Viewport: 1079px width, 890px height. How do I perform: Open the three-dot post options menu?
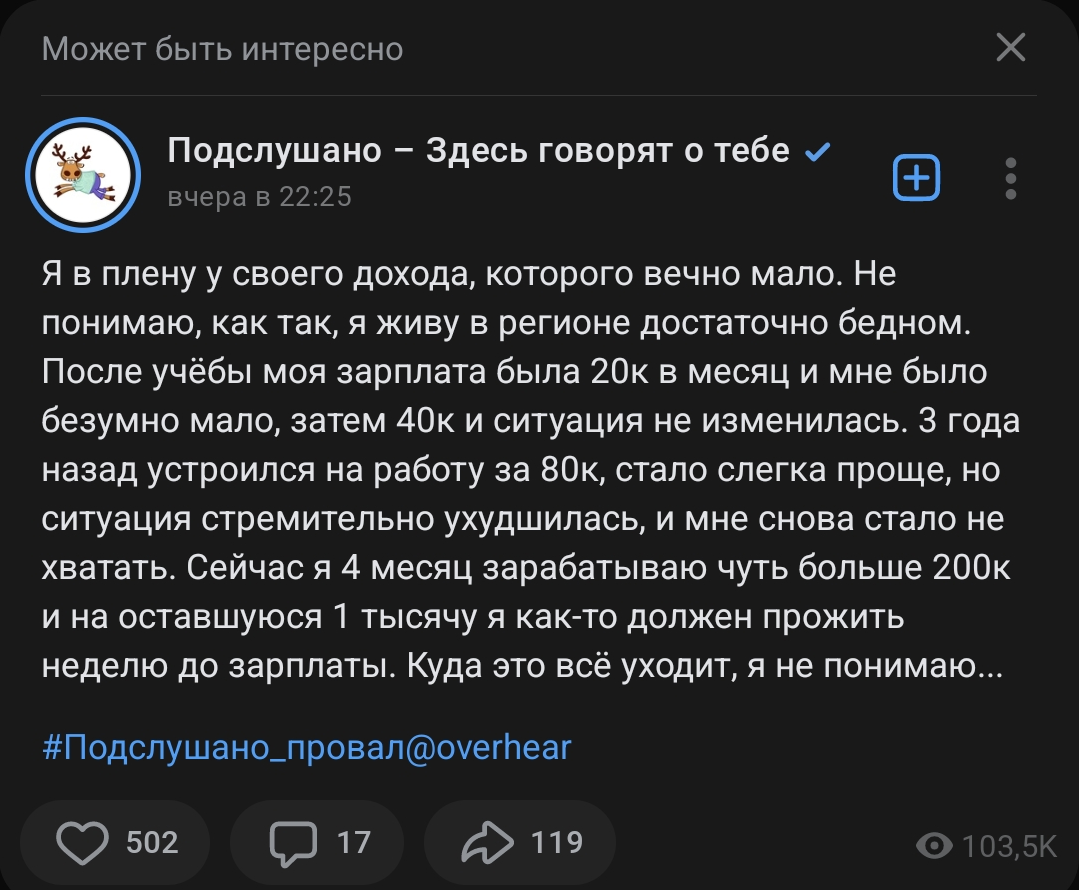pyautogui.click(x=1011, y=178)
